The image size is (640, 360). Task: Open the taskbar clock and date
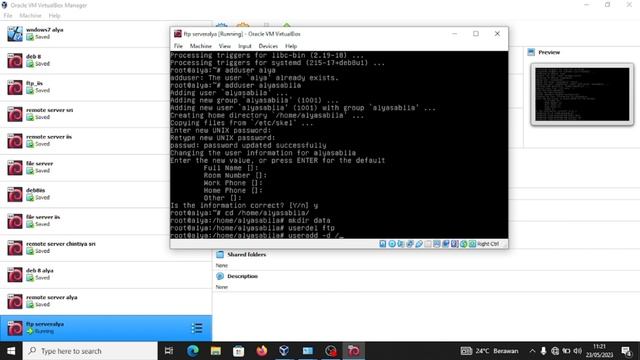599,351
